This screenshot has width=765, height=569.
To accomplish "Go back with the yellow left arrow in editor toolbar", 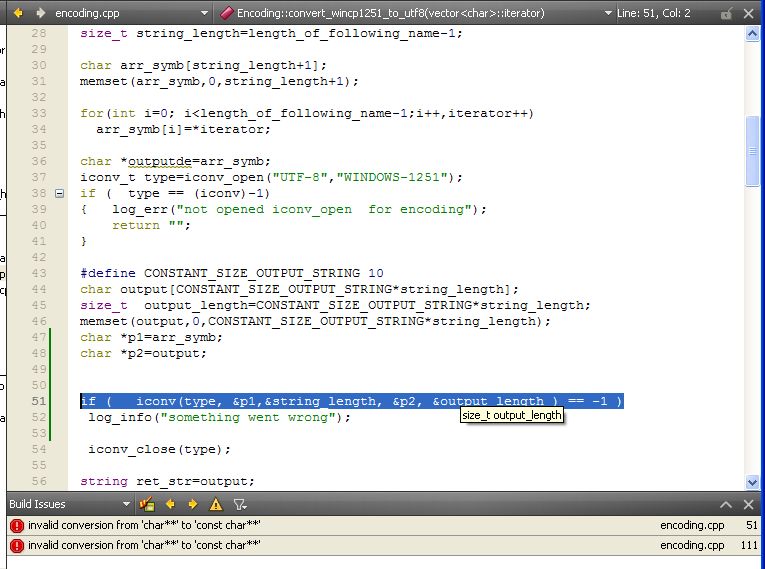I will [x=18, y=13].
